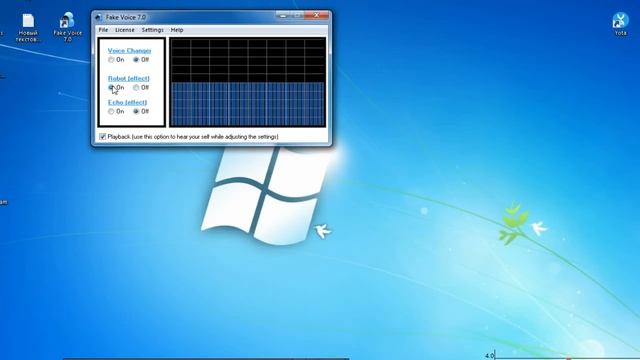640x360 pixels.
Task: Enable the Robot effect On option
Action: (x=111, y=87)
